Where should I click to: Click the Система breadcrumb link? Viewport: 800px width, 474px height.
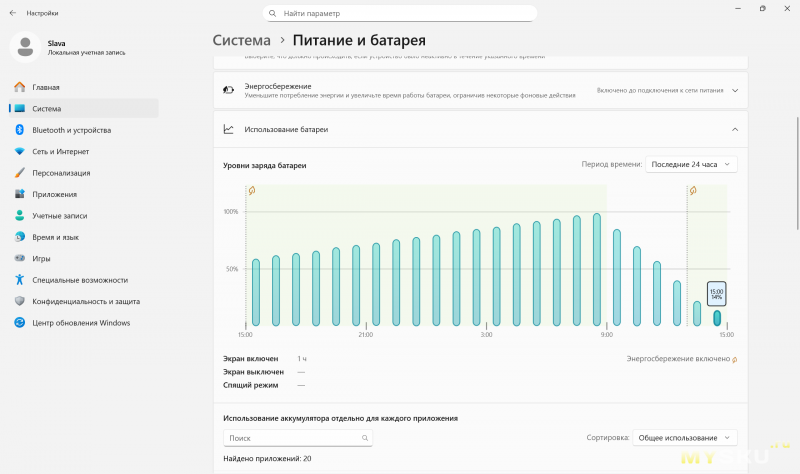click(241, 41)
